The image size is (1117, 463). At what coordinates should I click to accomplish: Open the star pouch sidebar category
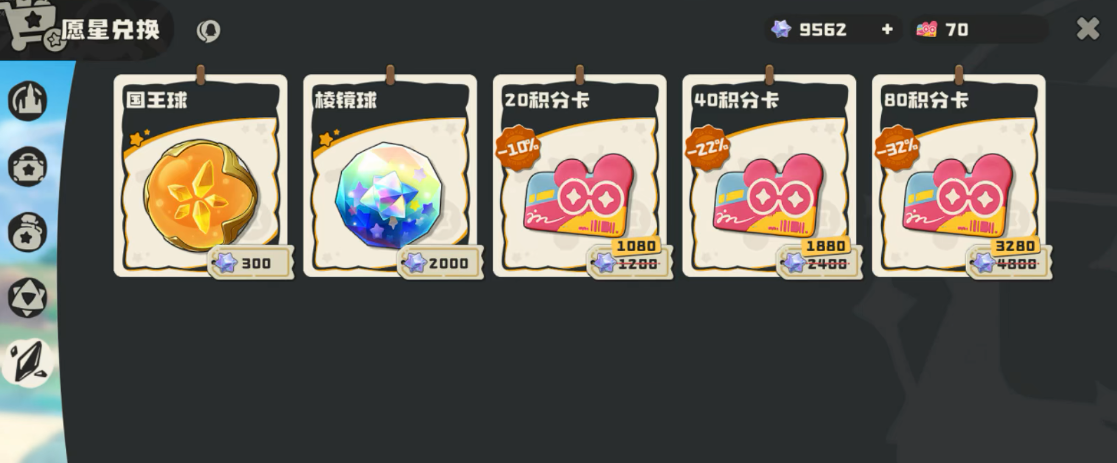point(28,232)
